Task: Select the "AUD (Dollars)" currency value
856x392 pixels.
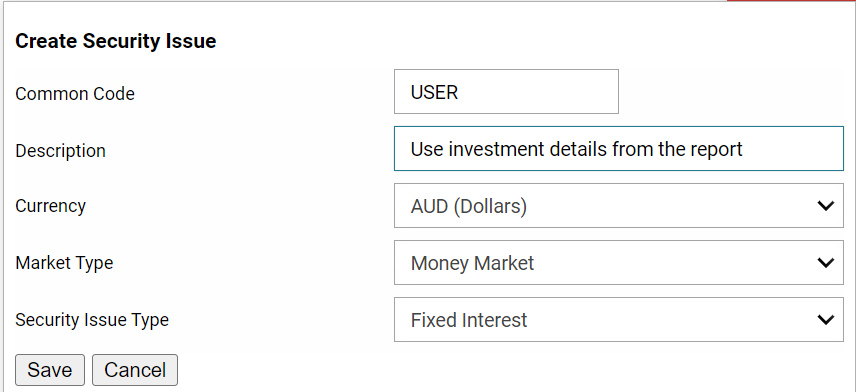Action: click(x=468, y=206)
